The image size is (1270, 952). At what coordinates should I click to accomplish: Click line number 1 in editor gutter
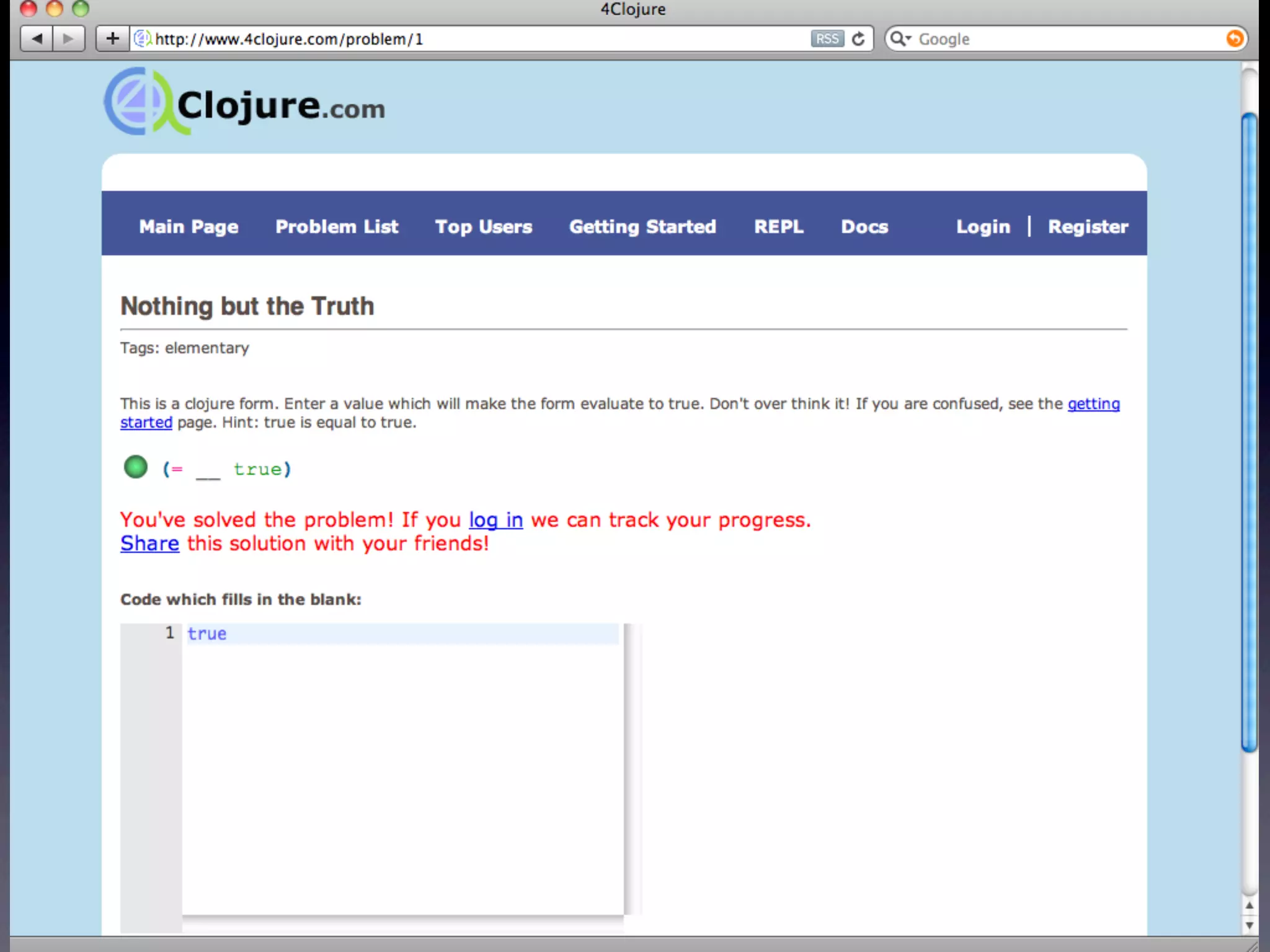tap(169, 633)
